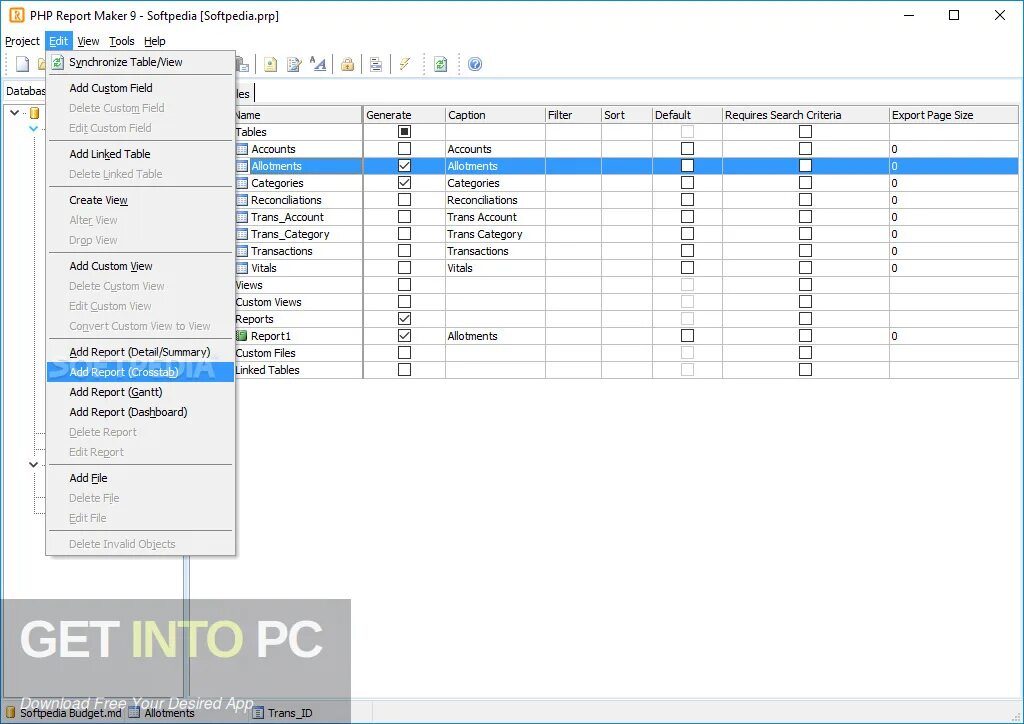Choose Add Report (Dashboard)
Image resolution: width=1024 pixels, height=724 pixels.
point(140,412)
